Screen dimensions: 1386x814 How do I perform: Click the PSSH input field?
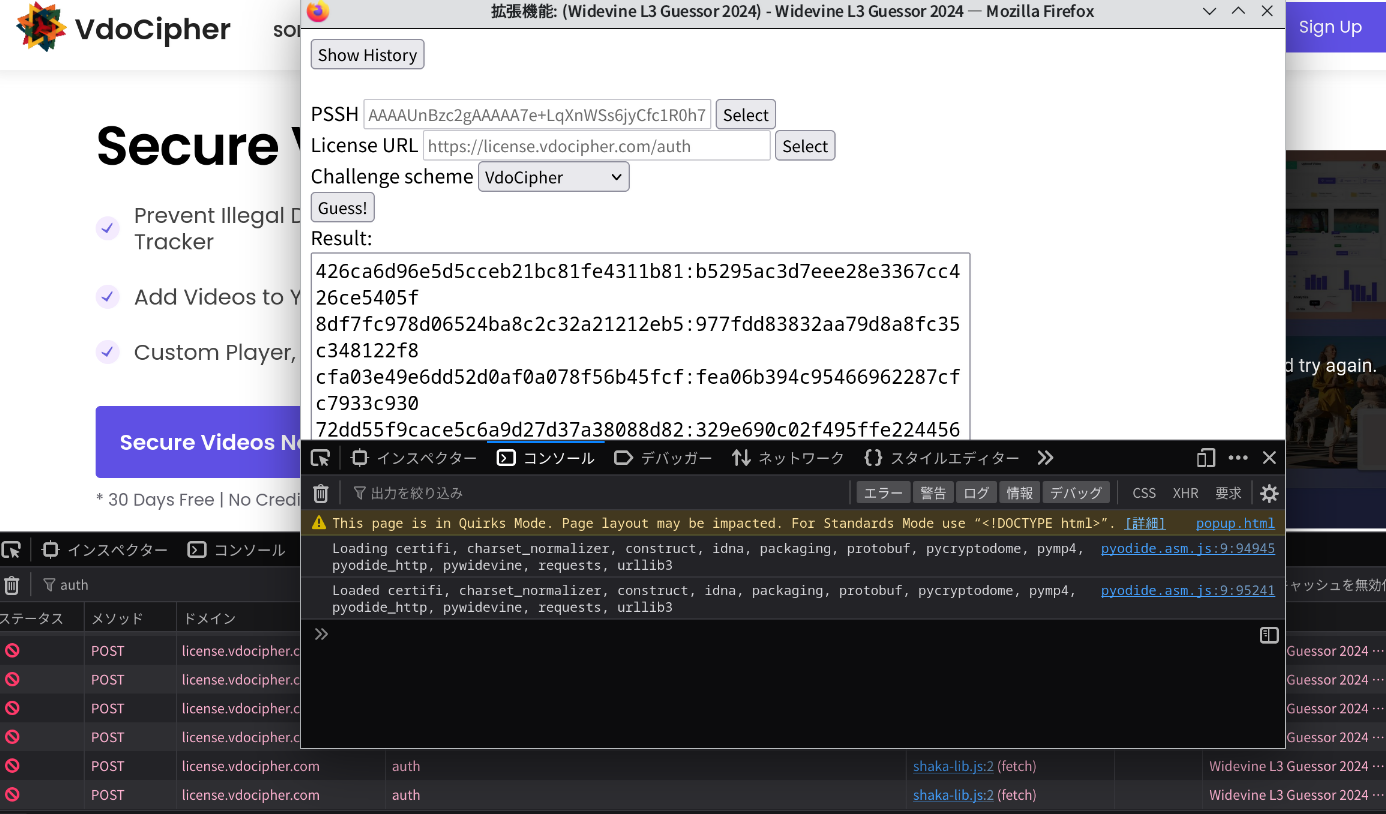(x=537, y=115)
